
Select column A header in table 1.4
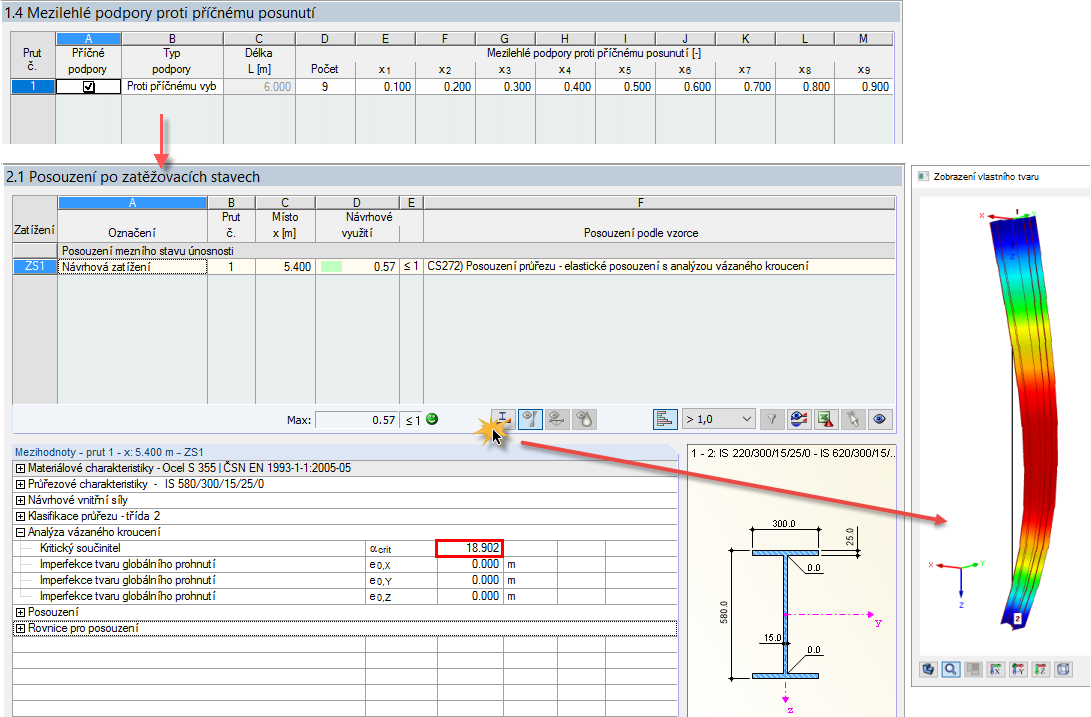[x=88, y=39]
